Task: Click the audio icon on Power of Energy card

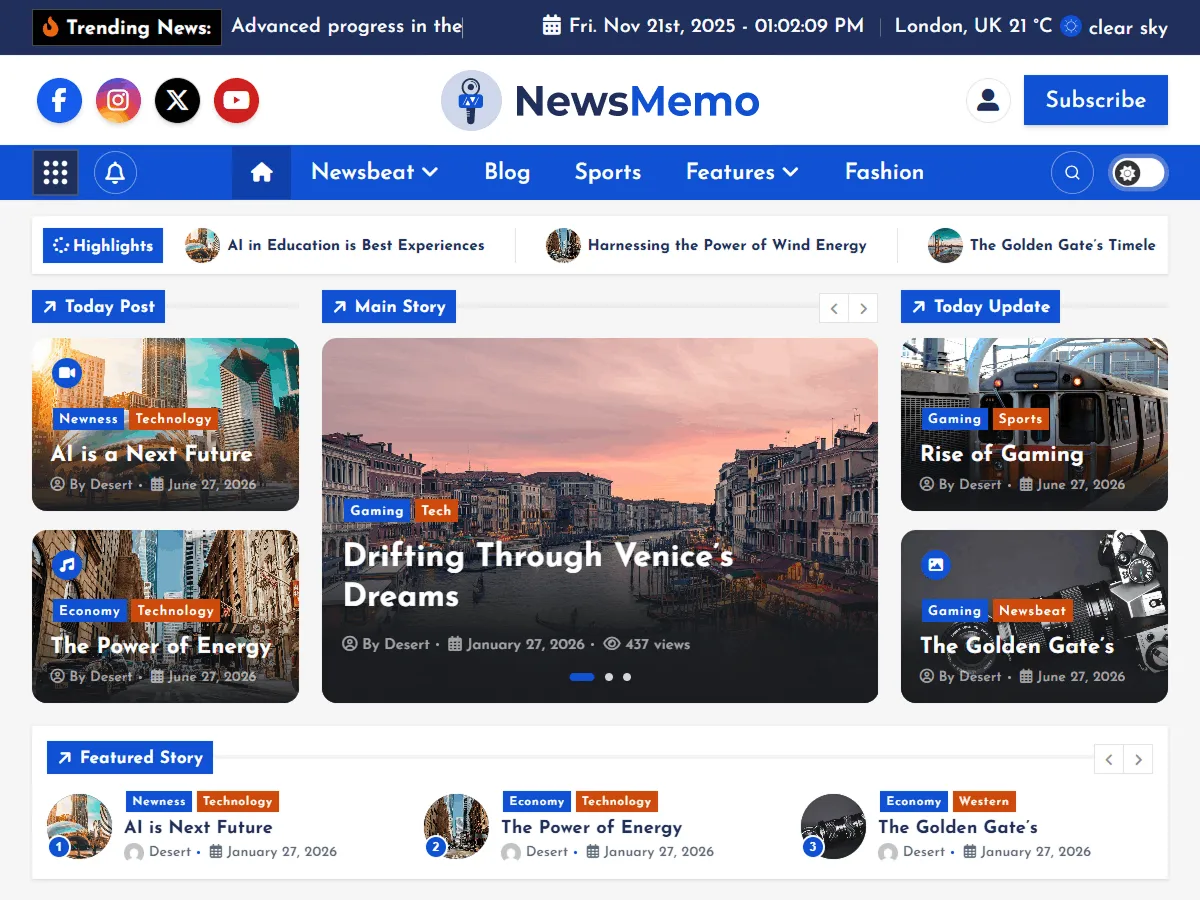Action: [66, 564]
